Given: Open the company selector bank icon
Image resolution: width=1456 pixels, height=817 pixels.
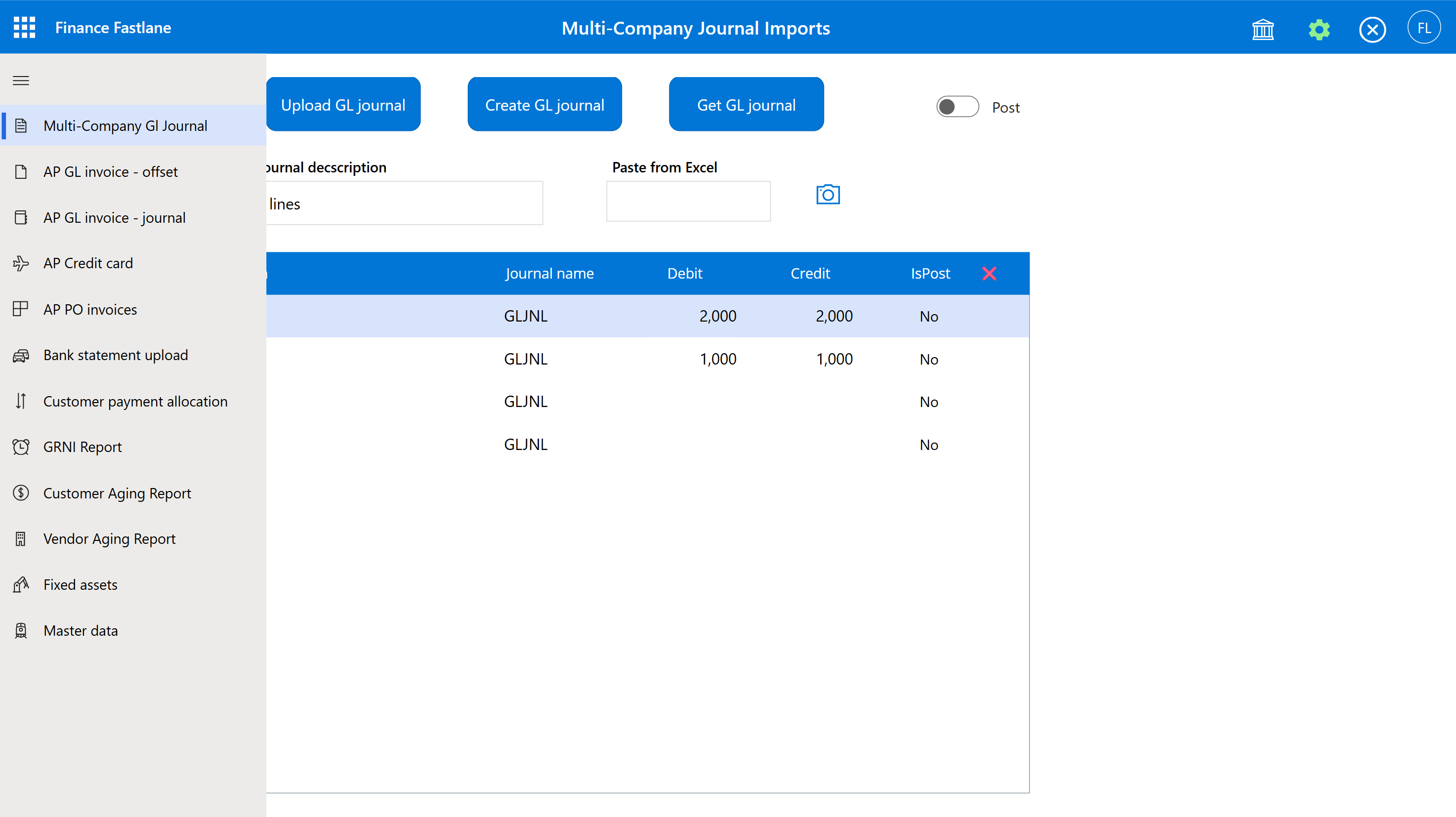Looking at the screenshot, I should [1263, 29].
